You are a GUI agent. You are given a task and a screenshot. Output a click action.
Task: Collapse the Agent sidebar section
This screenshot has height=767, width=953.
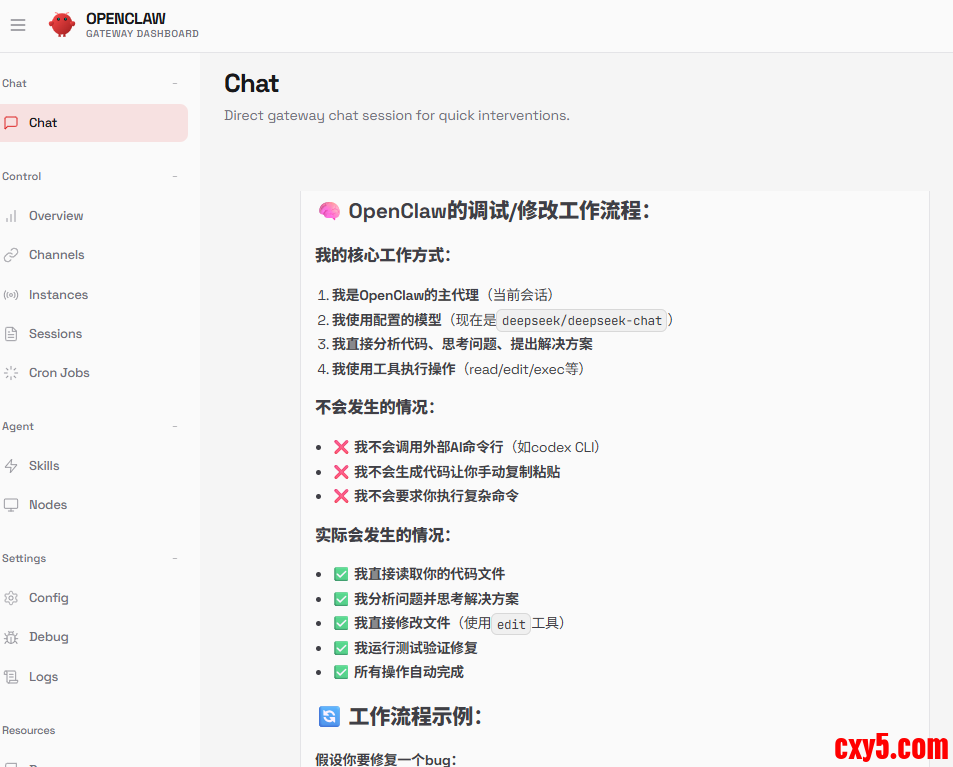[x=175, y=427]
